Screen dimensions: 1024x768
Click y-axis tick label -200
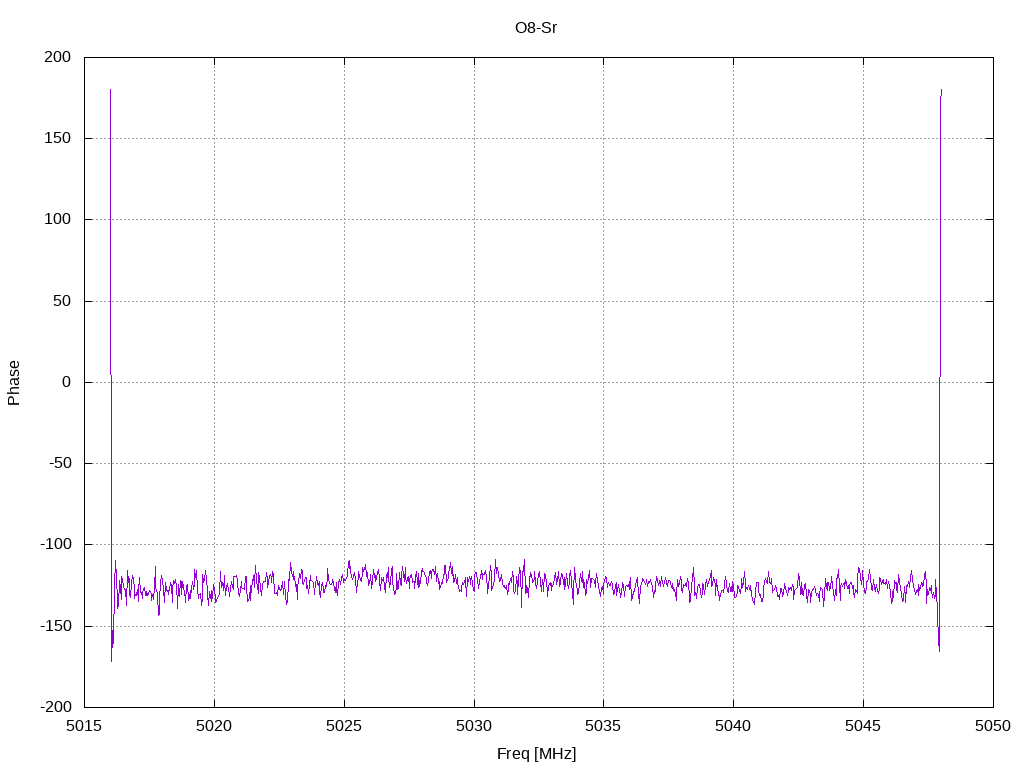pyautogui.click(x=56, y=707)
